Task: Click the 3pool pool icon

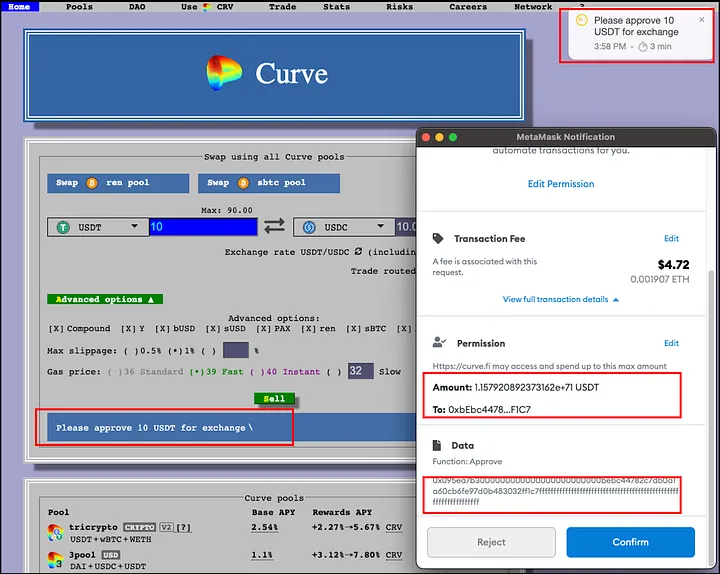Action: click(x=56, y=559)
